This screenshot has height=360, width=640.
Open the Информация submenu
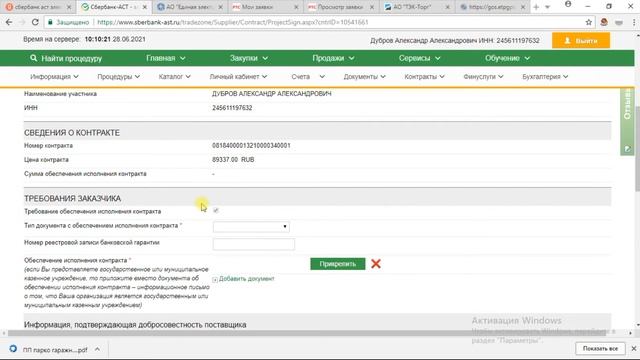tap(54, 77)
